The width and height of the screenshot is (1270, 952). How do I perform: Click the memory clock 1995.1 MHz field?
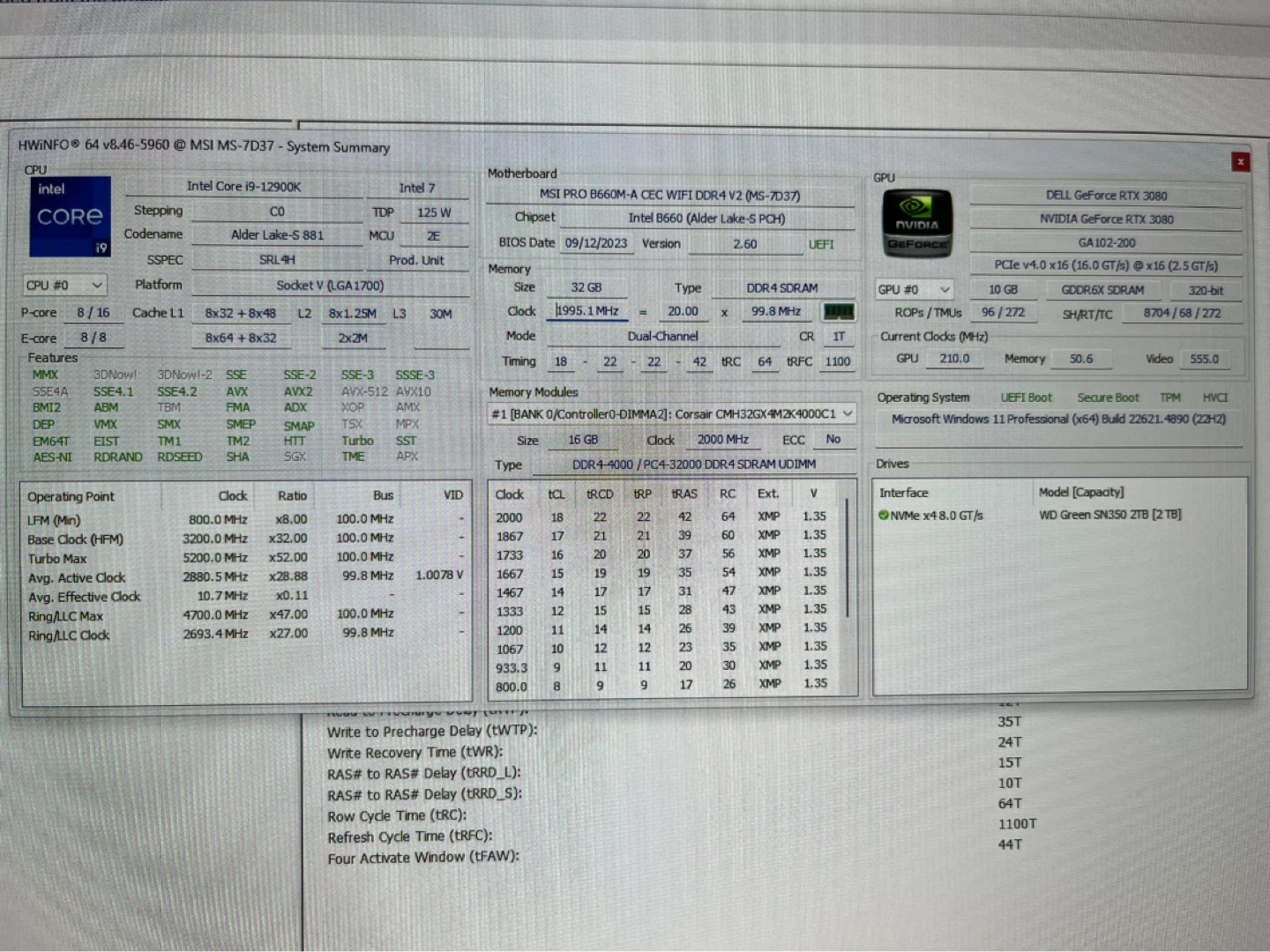[x=587, y=311]
